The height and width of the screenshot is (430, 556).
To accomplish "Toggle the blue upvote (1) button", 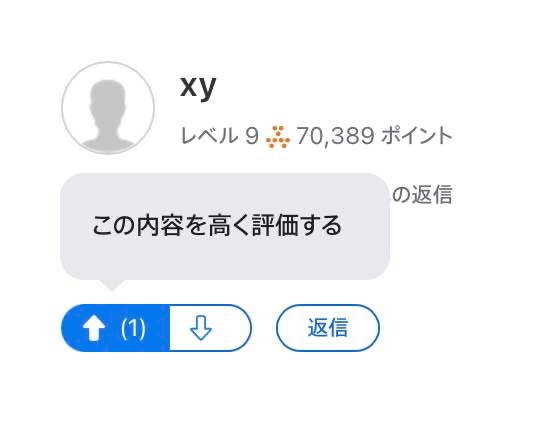I will click(x=116, y=328).
